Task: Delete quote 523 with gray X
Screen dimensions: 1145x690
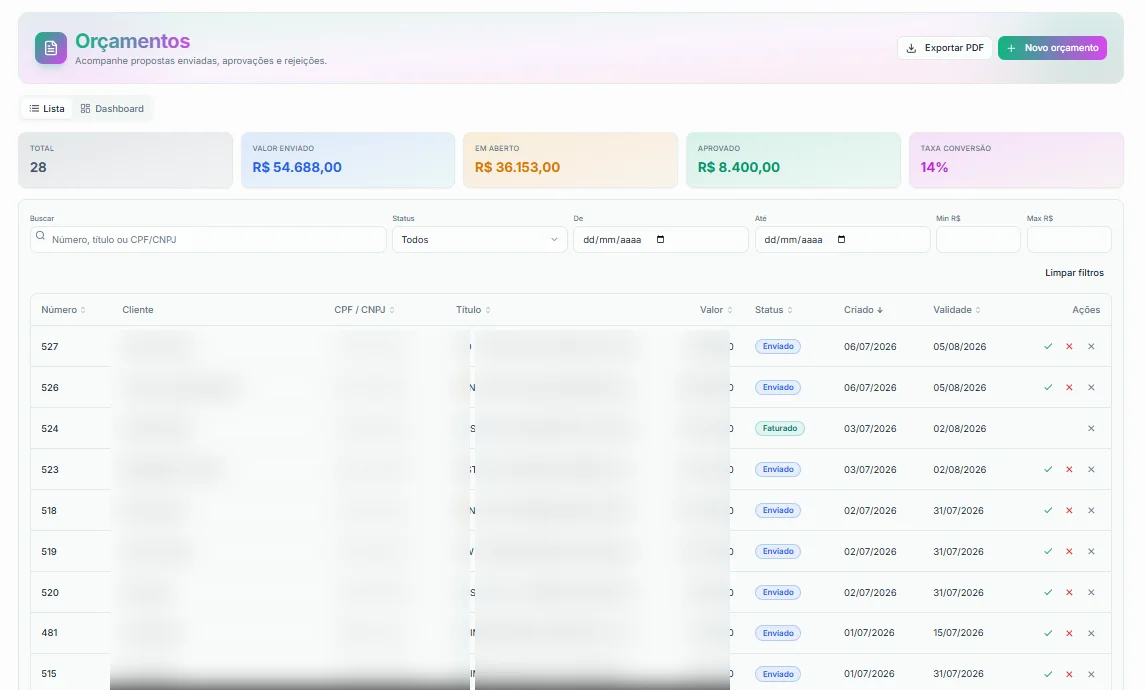Action: pos(1091,469)
